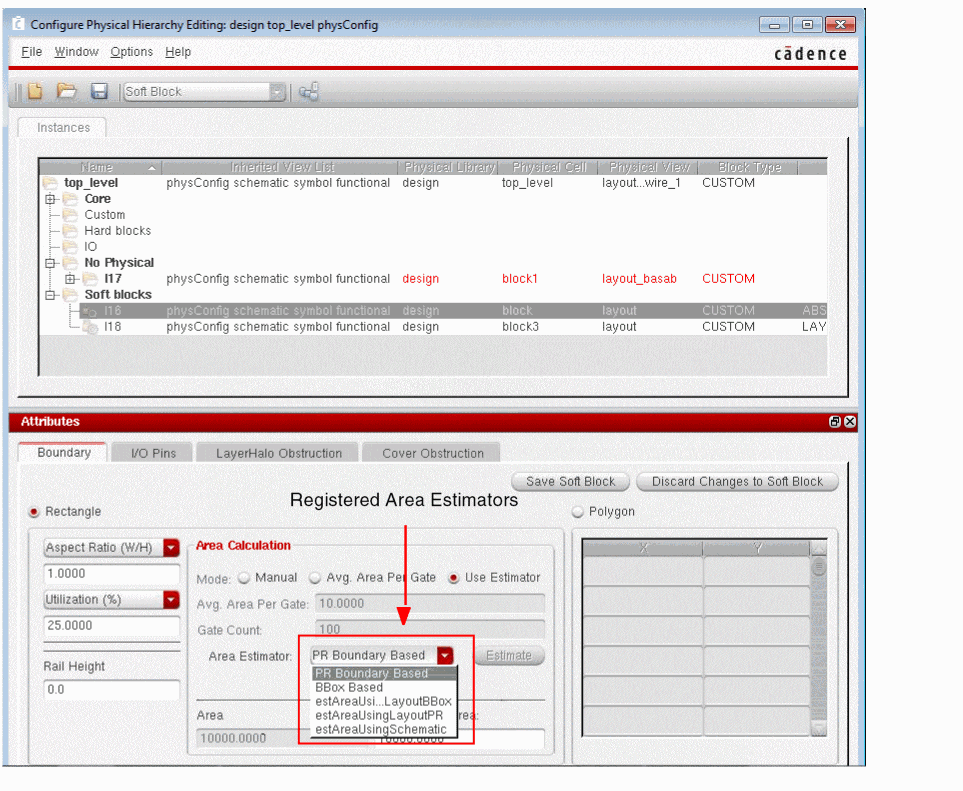Close the Attributes panel with X icon
Image resolution: width=963 pixels, height=791 pixels.
pyautogui.click(x=850, y=422)
